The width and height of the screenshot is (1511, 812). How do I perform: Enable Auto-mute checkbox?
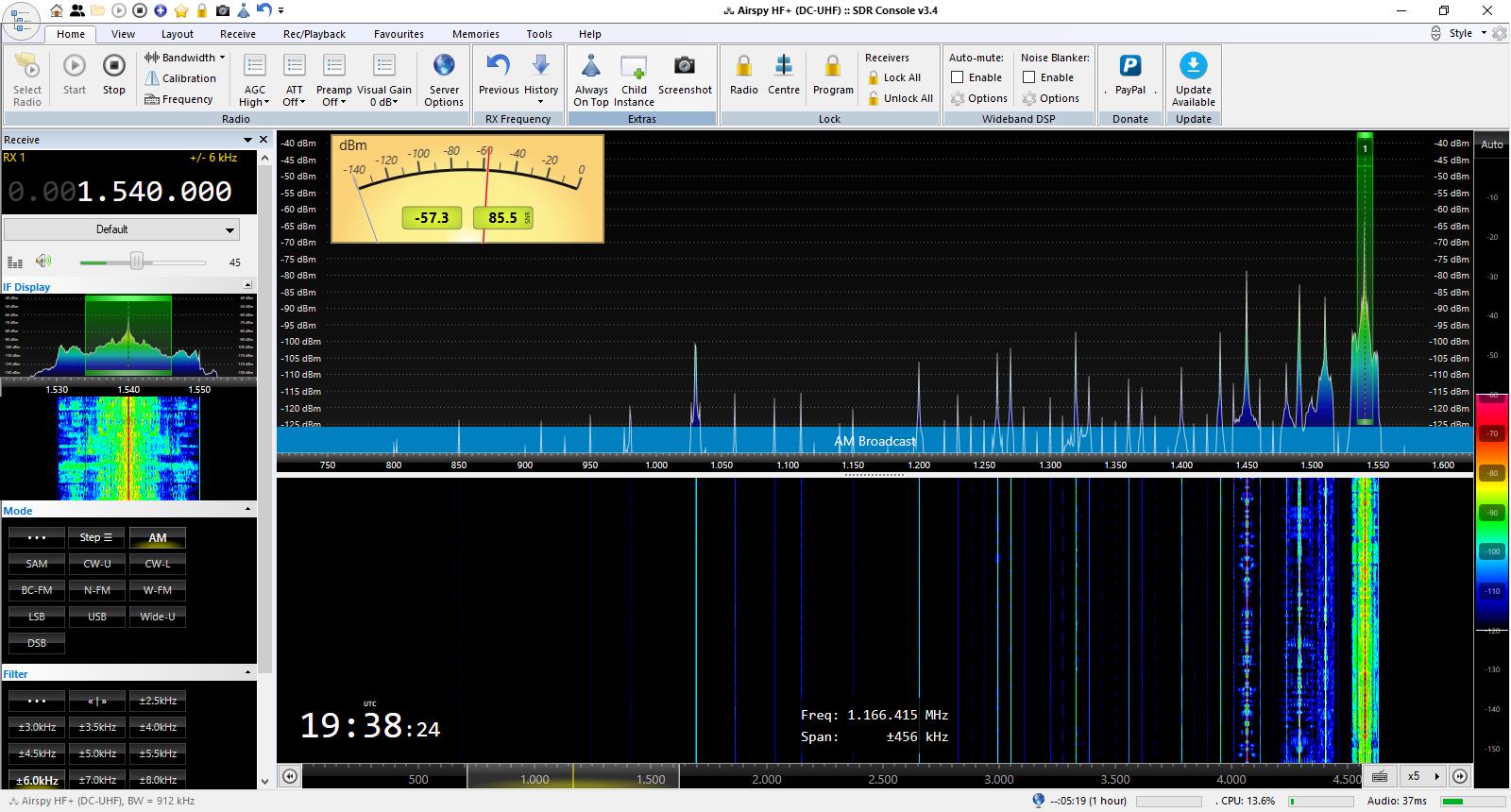point(958,77)
